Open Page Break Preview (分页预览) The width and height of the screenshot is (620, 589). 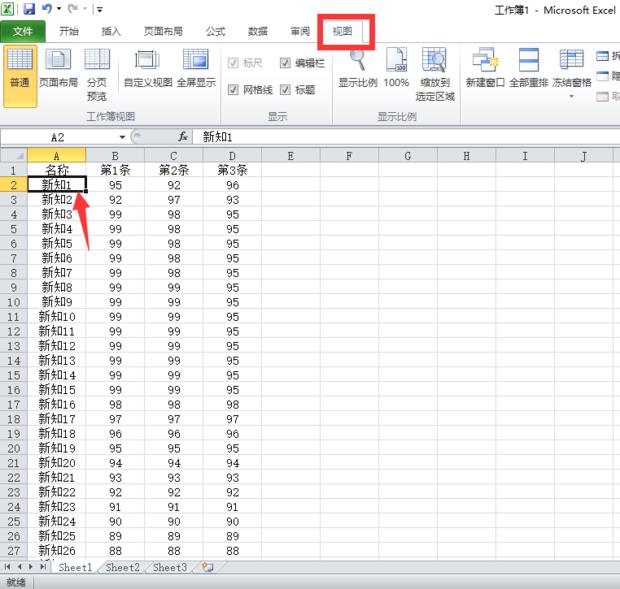pos(97,74)
